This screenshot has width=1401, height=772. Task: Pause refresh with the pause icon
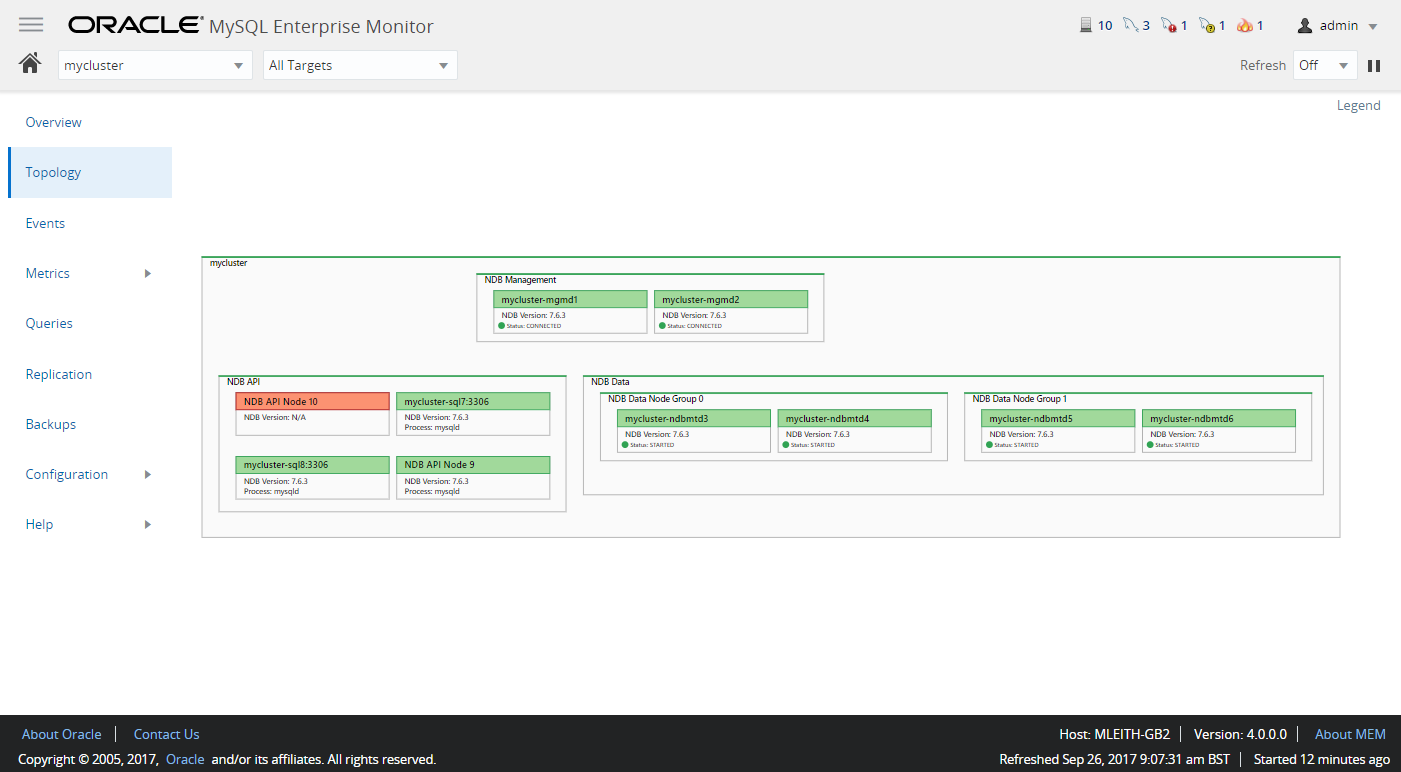[x=1374, y=66]
